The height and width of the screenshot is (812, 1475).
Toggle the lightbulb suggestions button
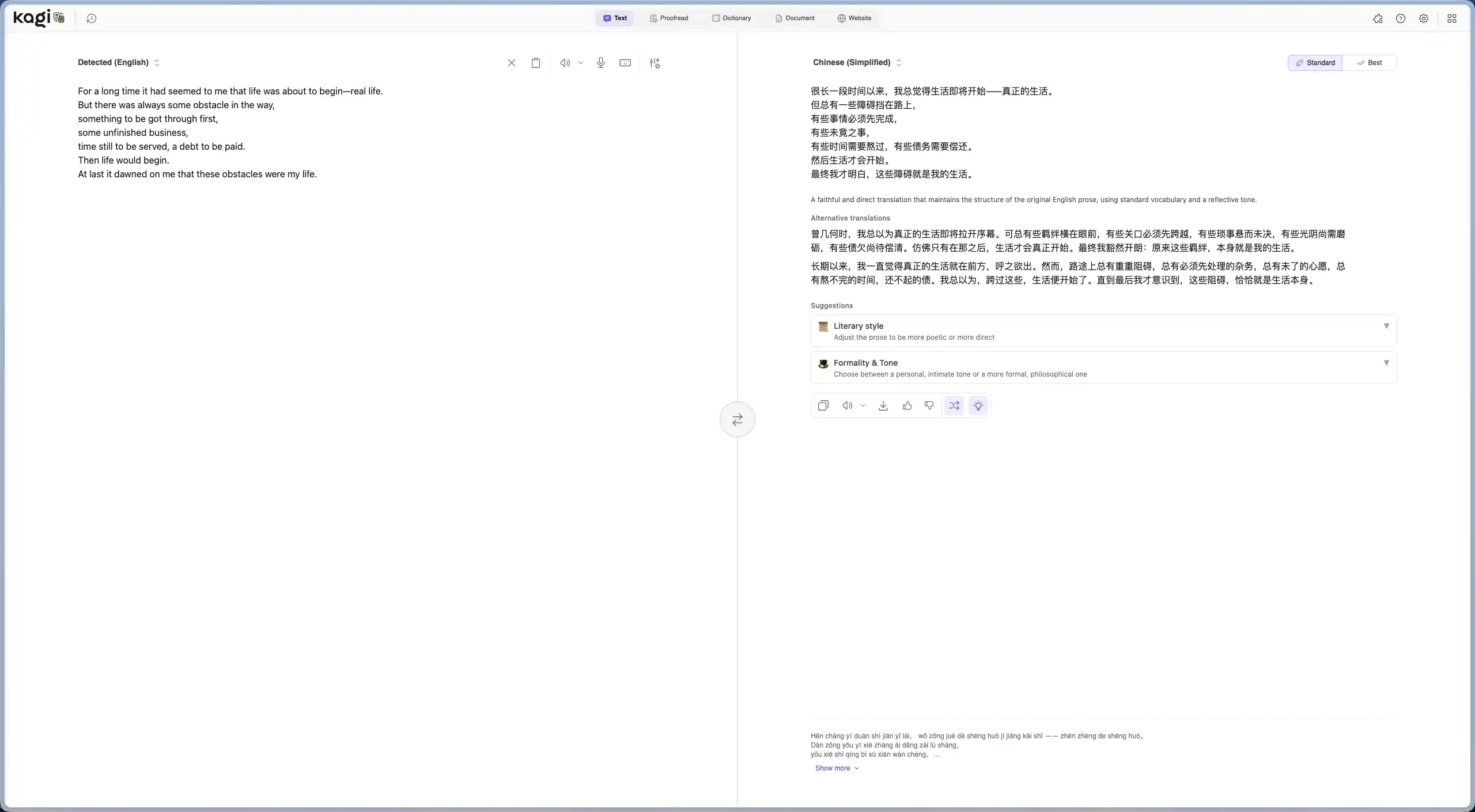point(978,405)
